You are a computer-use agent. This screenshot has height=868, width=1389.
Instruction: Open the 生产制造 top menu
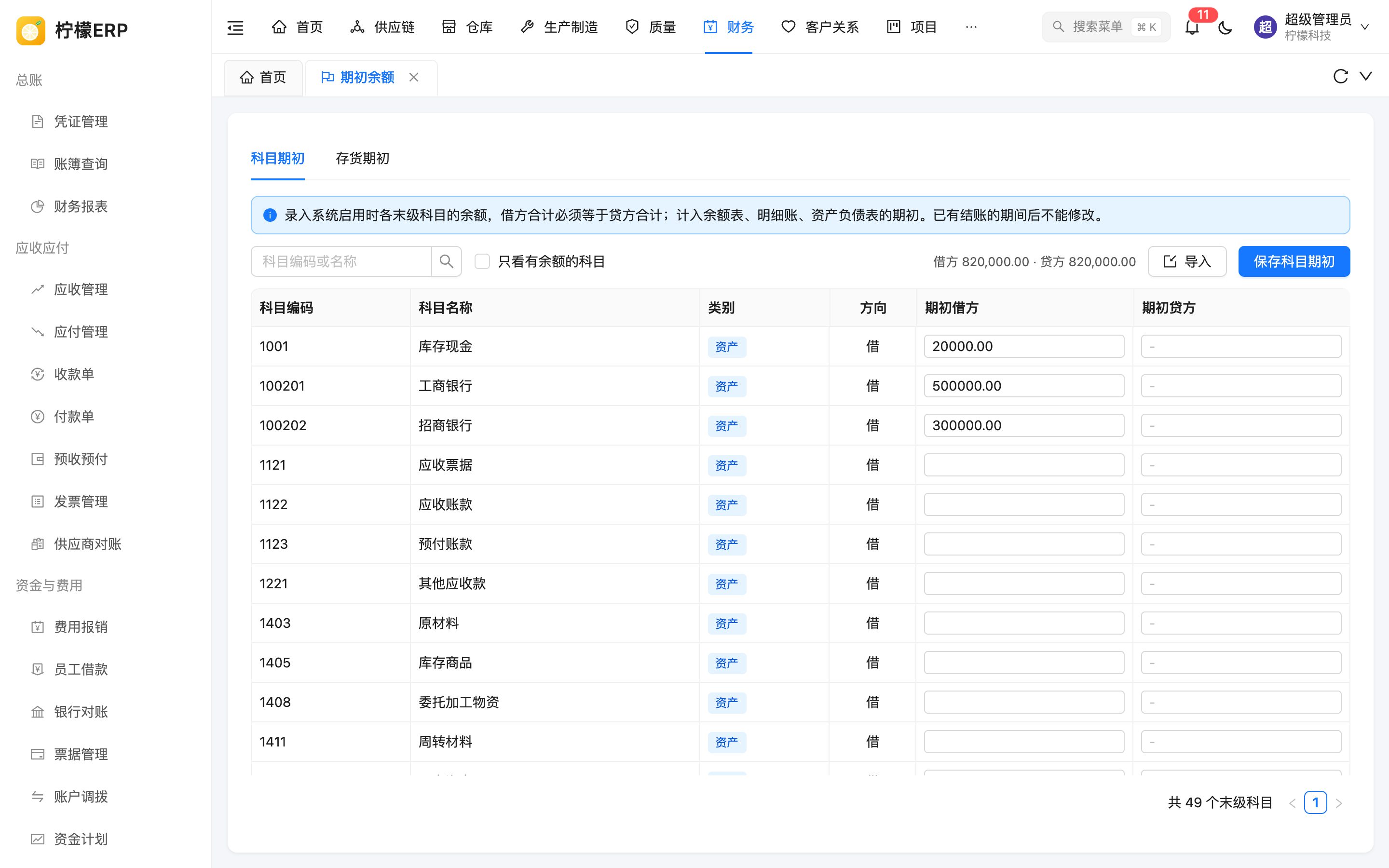559,27
